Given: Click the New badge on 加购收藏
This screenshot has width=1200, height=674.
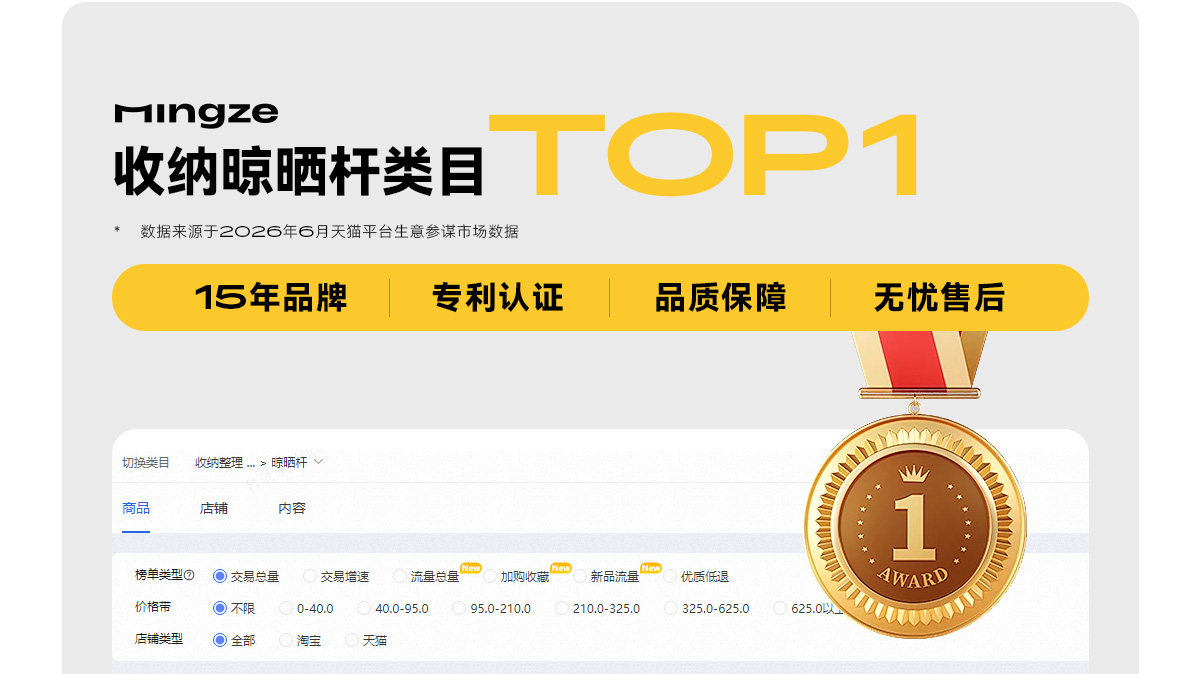Looking at the screenshot, I should 561,568.
